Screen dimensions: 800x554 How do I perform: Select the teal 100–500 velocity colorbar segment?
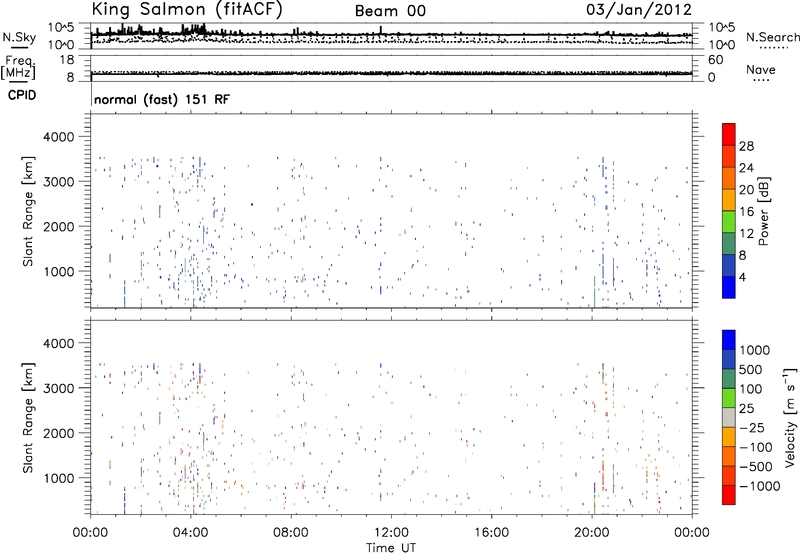(x=729, y=379)
